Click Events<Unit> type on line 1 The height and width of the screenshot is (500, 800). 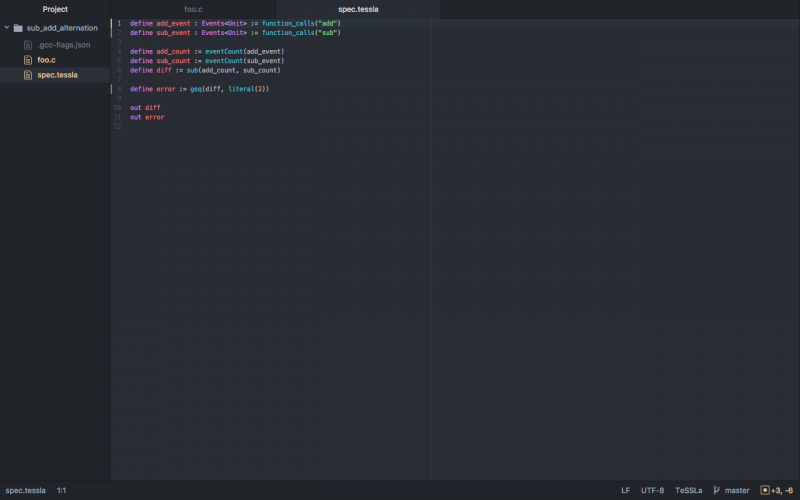point(224,23)
